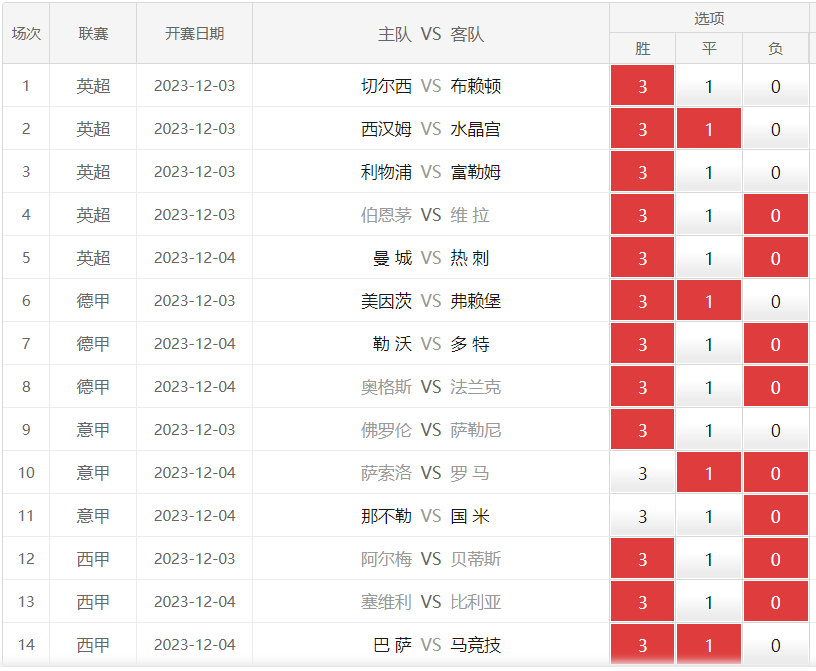The image size is (816, 671).
Task: Toggle loss option 0 for 萨索洛 VS 罗马
Action: (x=775, y=473)
